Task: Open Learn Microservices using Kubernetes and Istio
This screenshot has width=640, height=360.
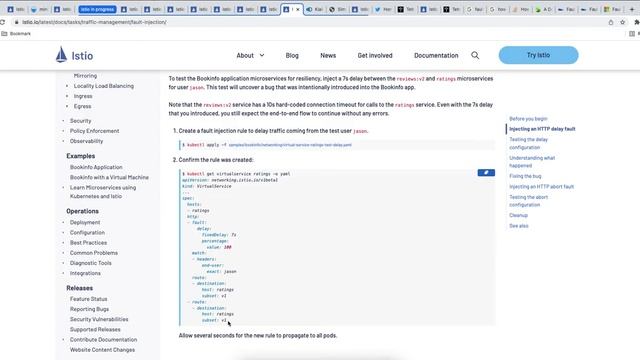Action: click(103, 192)
